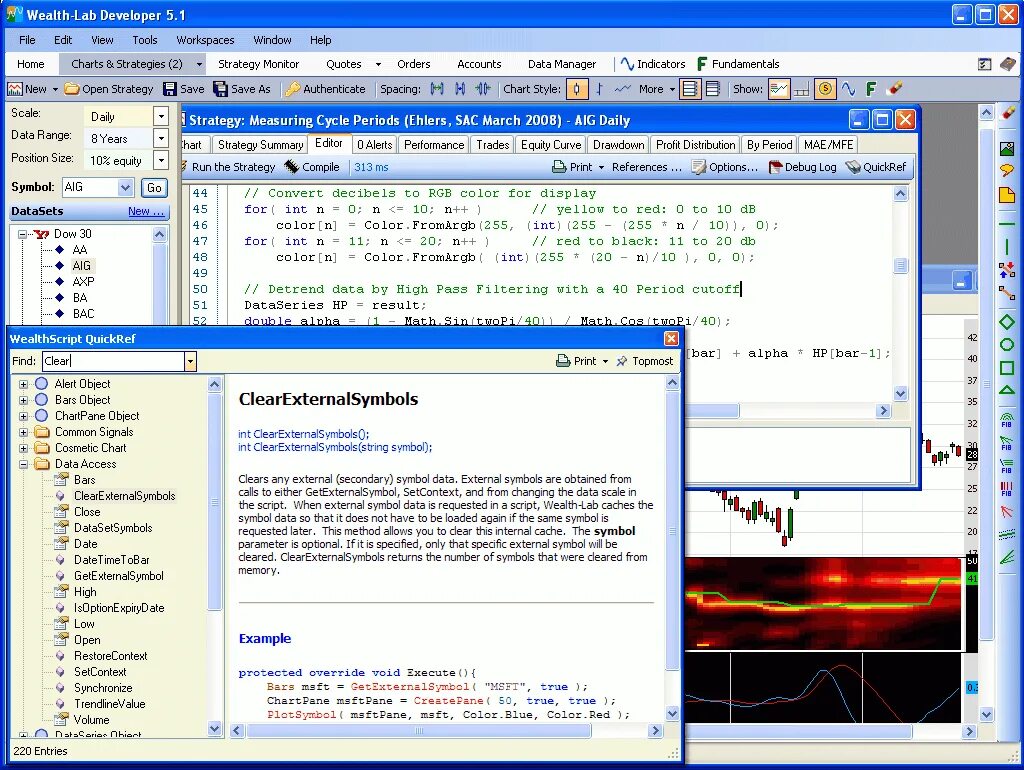Click the narrowest bar spacing icon

point(483,89)
